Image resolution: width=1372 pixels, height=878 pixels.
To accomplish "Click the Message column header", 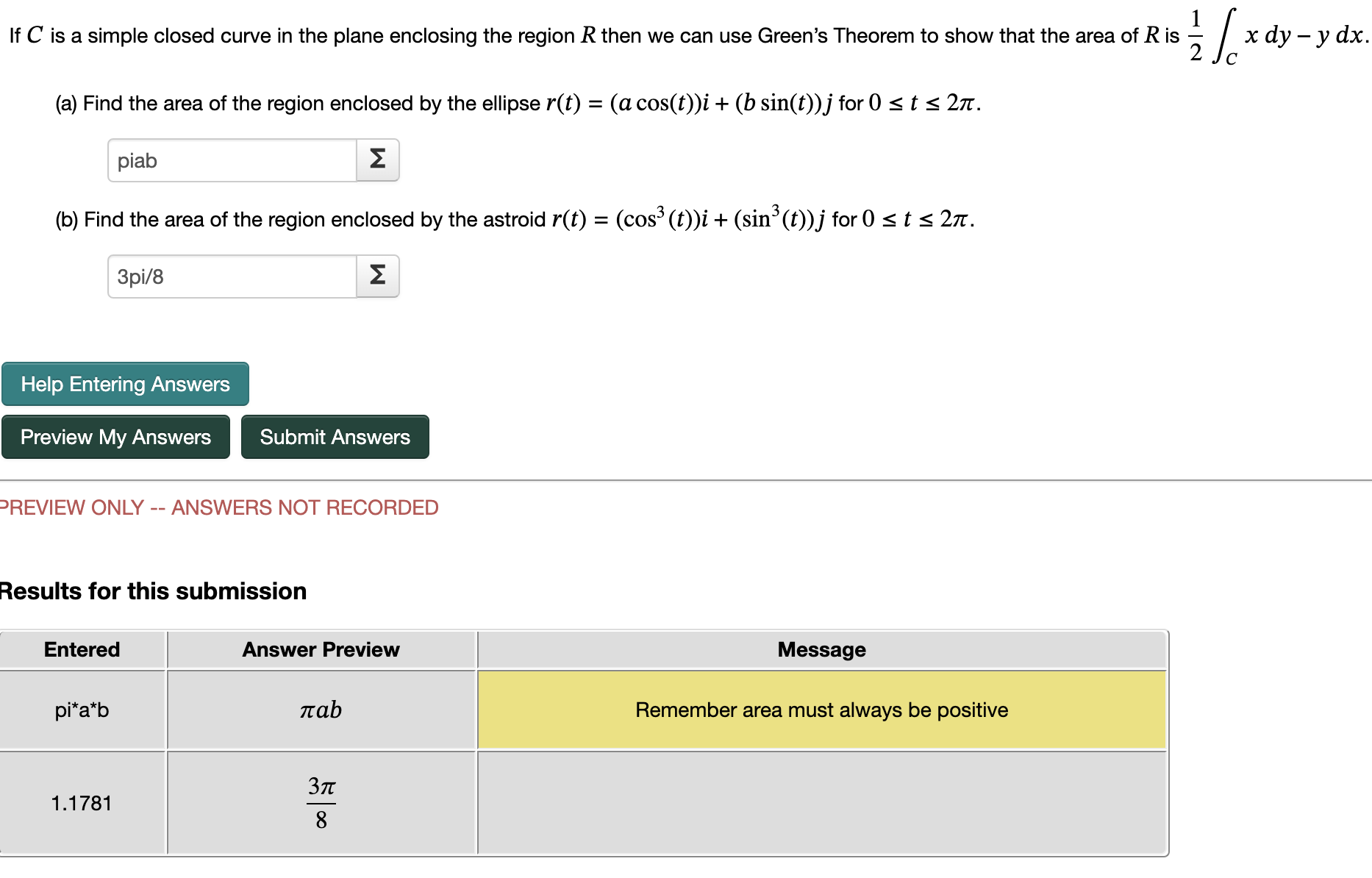I will tap(821, 649).
